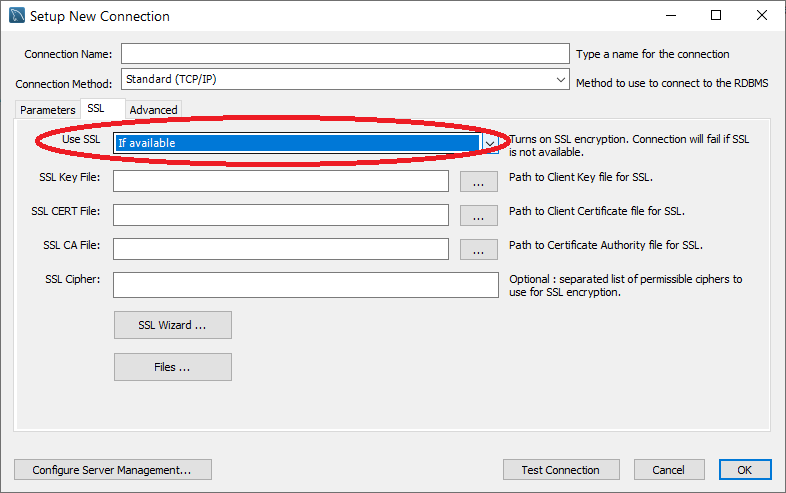Open Configure Server Management

[112, 470]
